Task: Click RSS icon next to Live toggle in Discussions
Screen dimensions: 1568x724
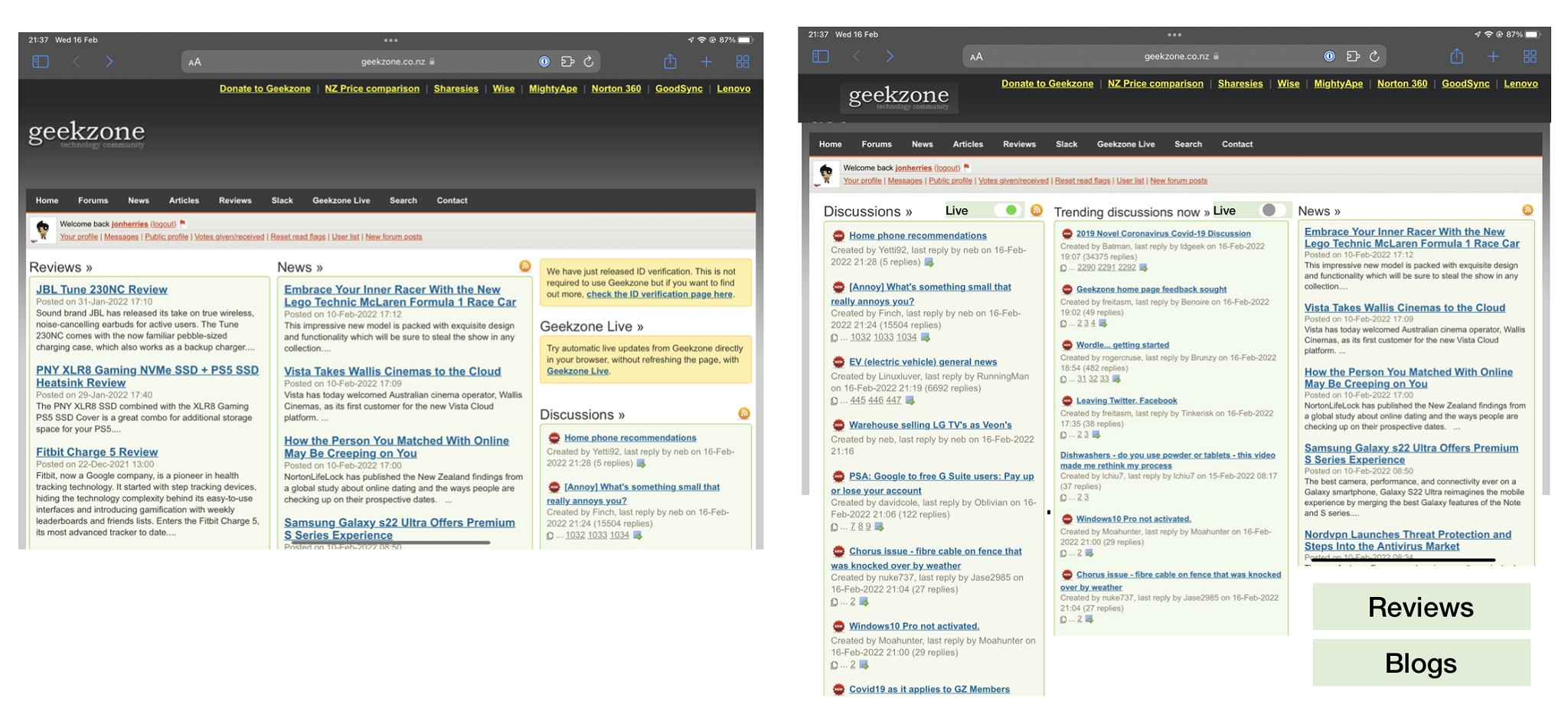Action: (1037, 210)
